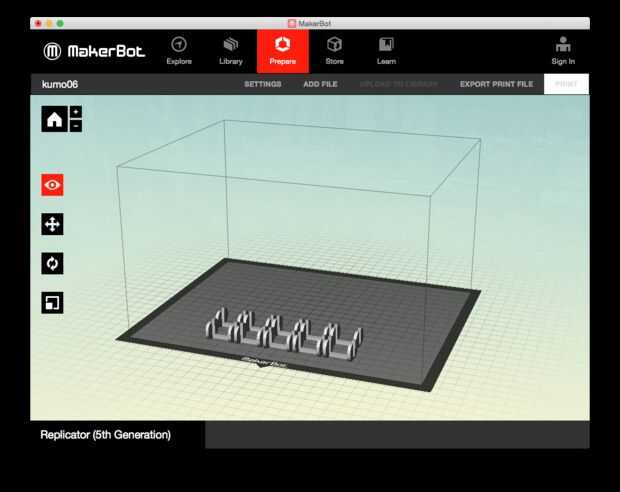Select the Move arrows tool

pos(52,224)
